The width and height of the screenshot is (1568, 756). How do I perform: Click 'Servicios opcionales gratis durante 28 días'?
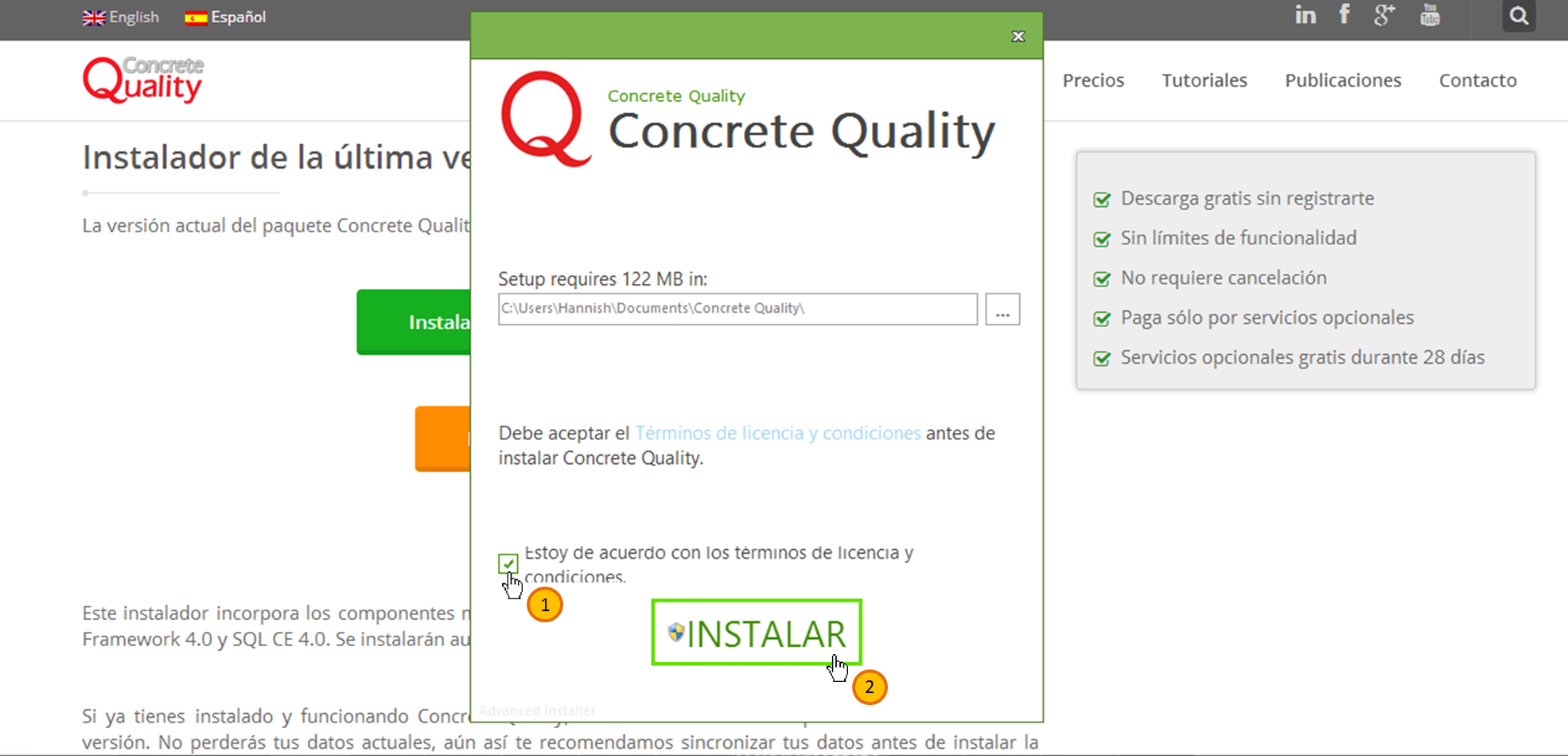click(x=1302, y=357)
